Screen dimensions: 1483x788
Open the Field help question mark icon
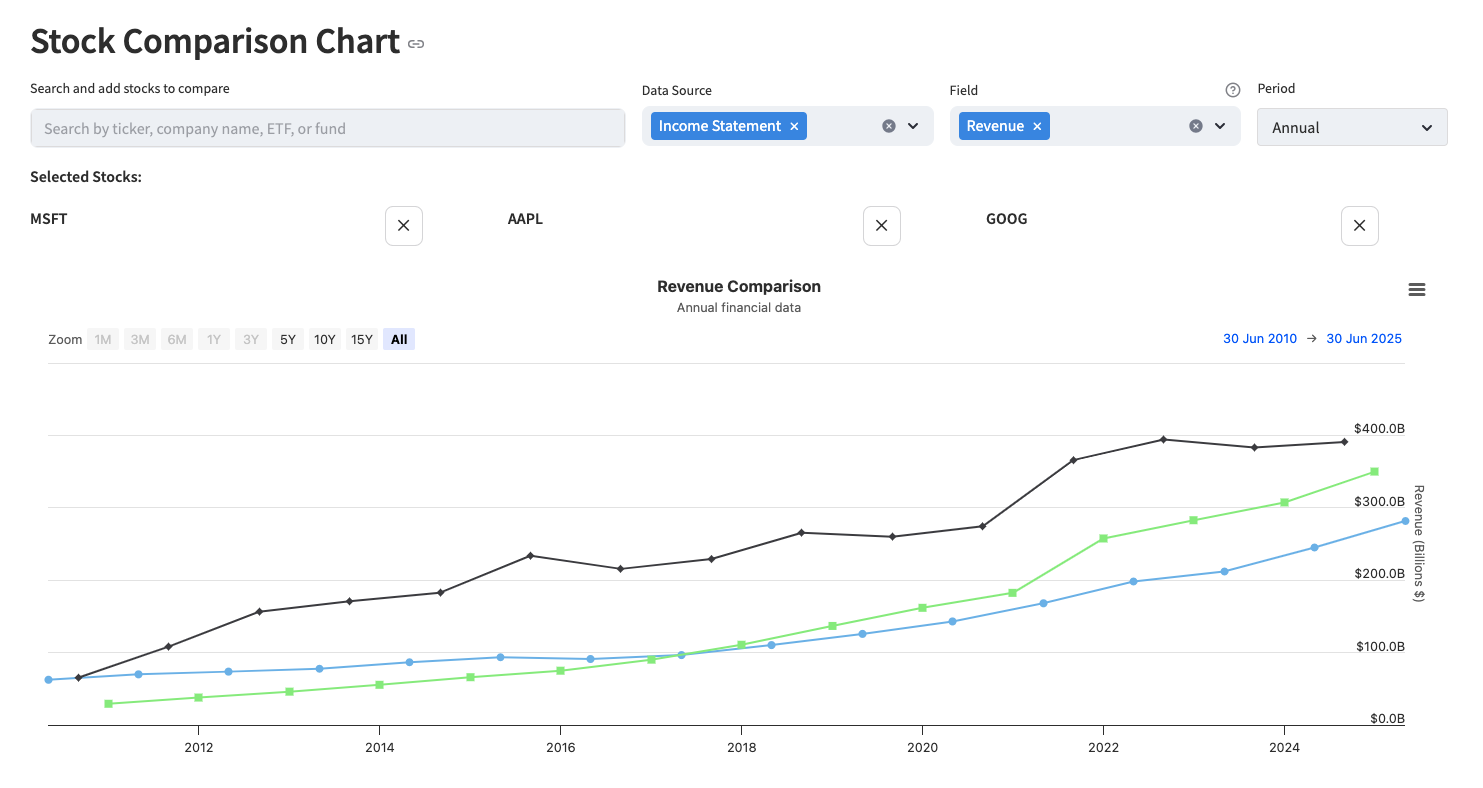coord(1233,90)
